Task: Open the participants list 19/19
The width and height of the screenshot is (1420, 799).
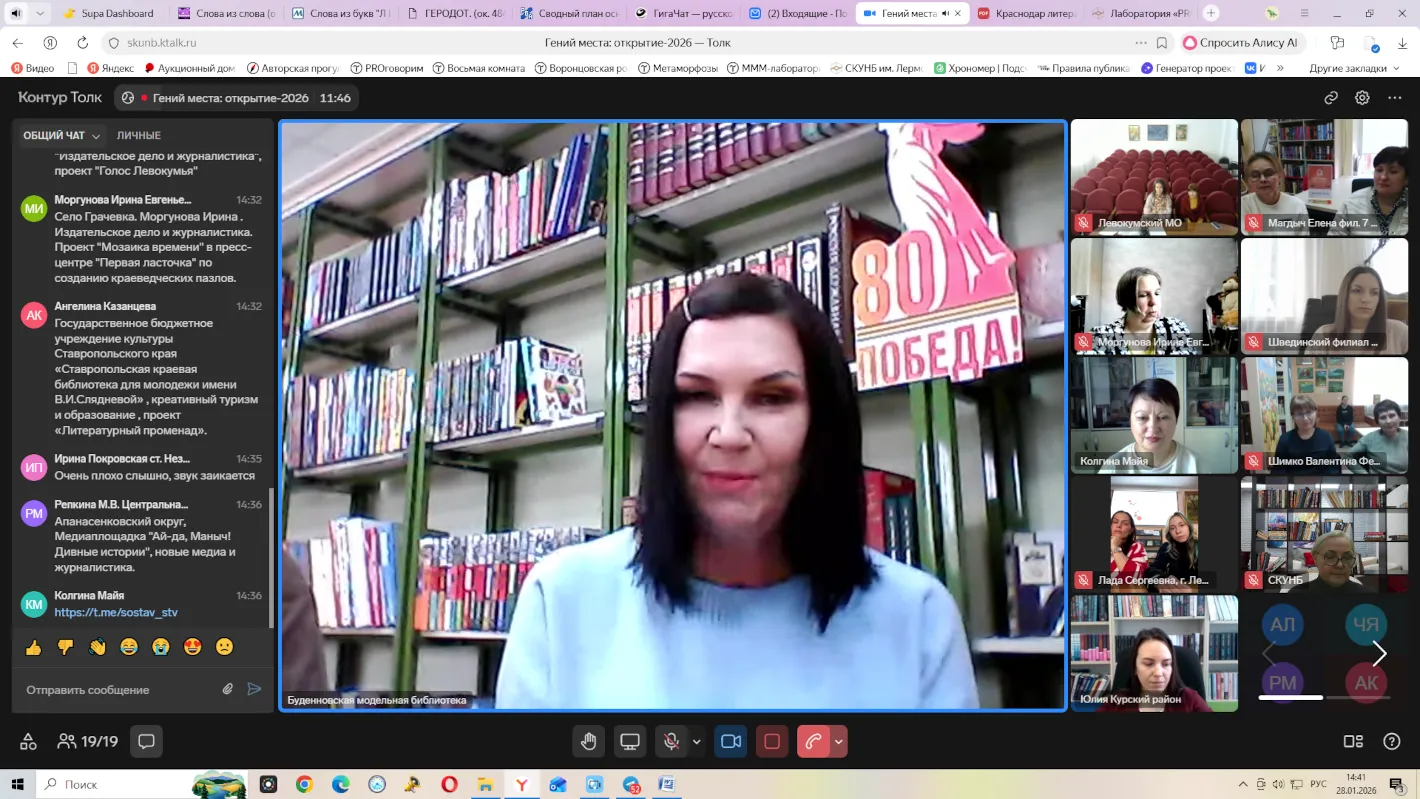Action: 88,741
